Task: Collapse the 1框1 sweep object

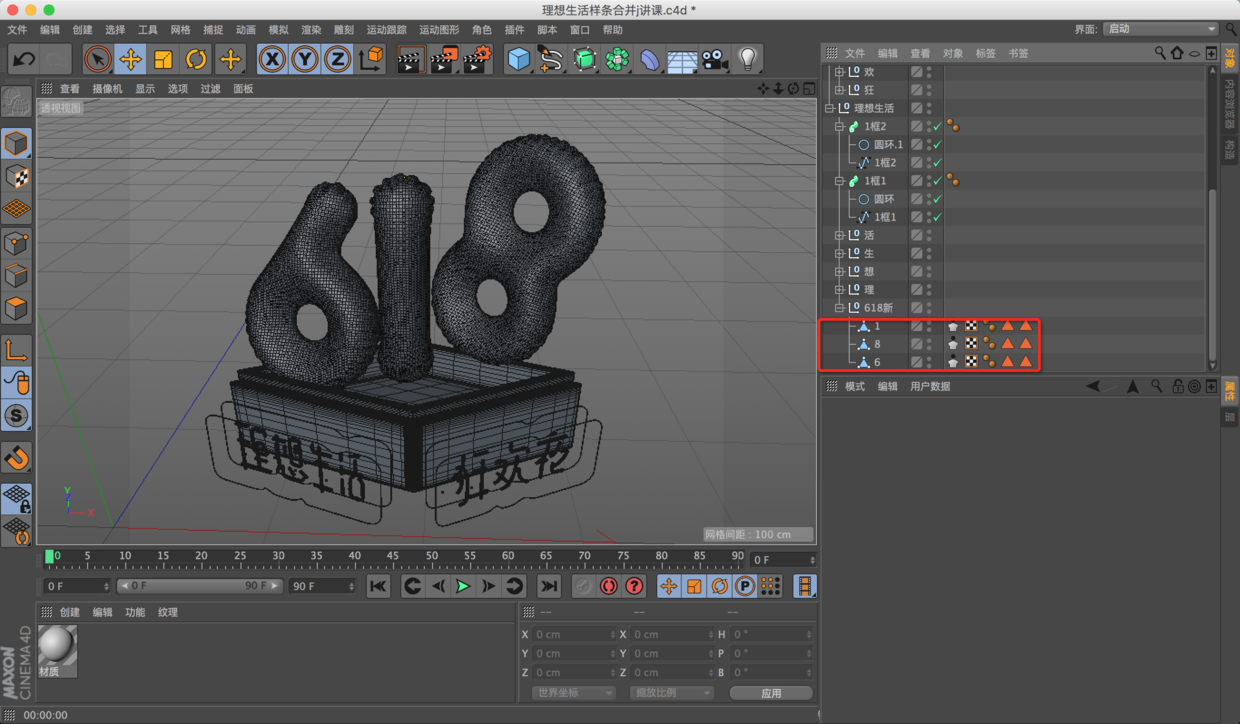Action: coord(839,181)
